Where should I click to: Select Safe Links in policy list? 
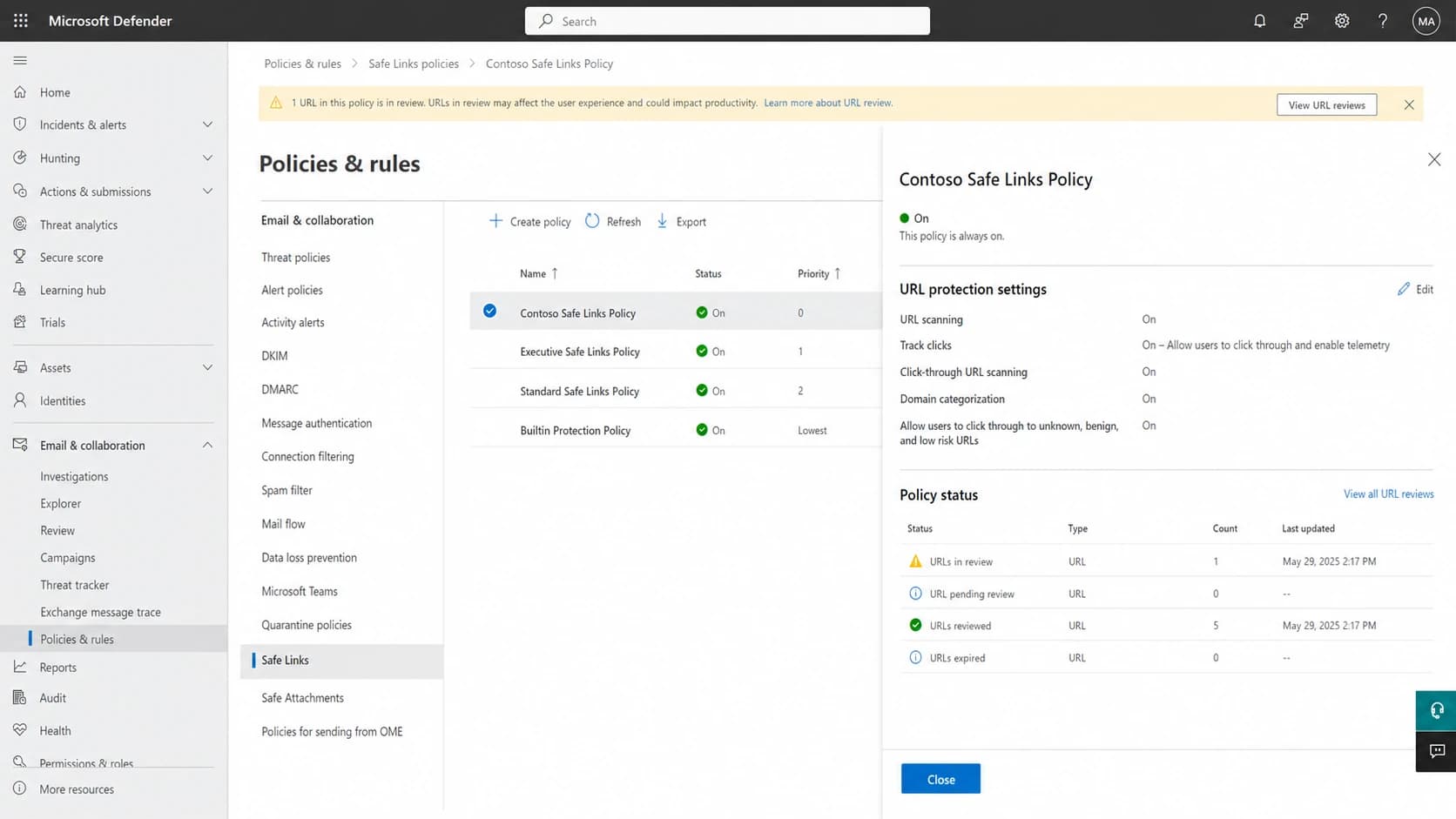click(x=341, y=661)
